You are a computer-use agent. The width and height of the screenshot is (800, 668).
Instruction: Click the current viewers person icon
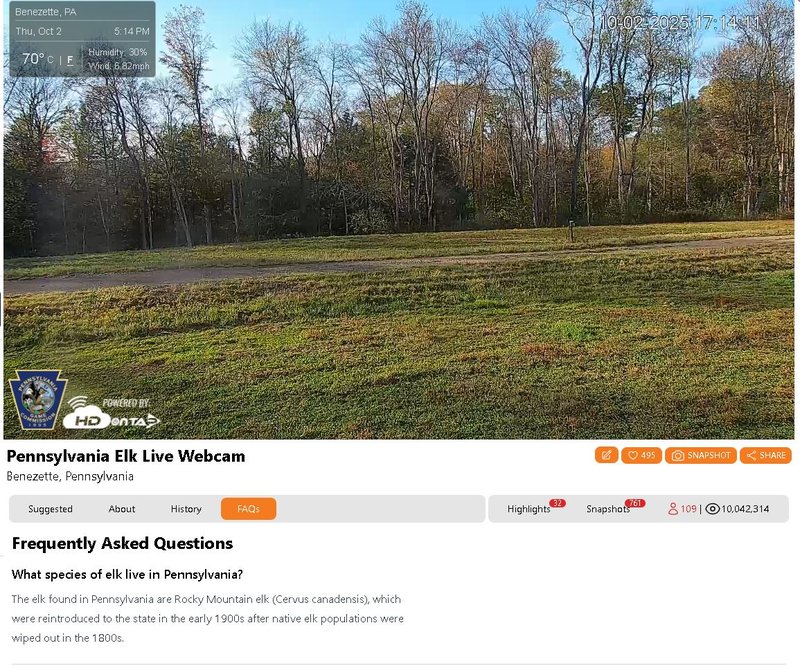coord(673,509)
